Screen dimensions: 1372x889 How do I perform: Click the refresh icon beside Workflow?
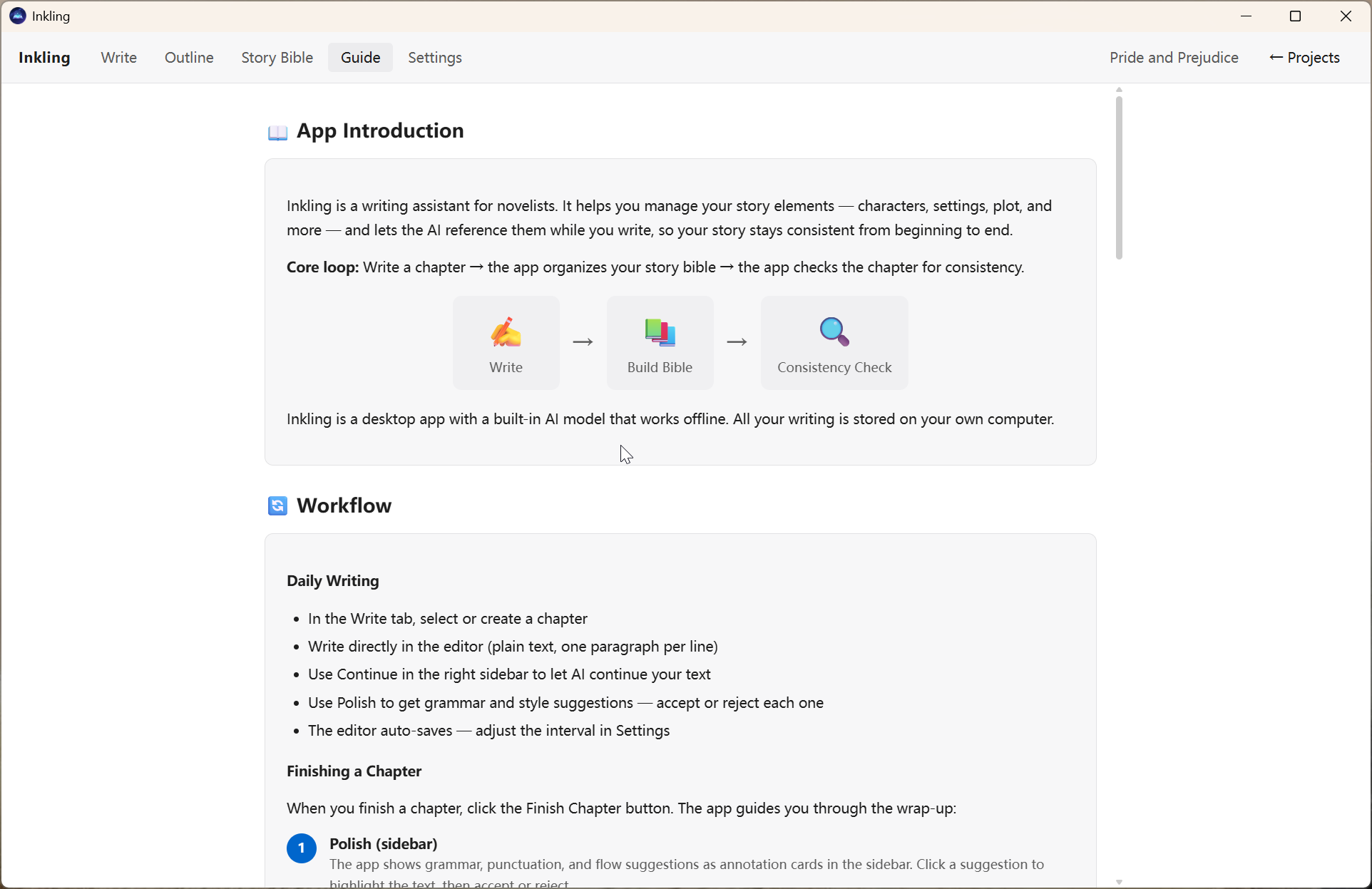277,505
